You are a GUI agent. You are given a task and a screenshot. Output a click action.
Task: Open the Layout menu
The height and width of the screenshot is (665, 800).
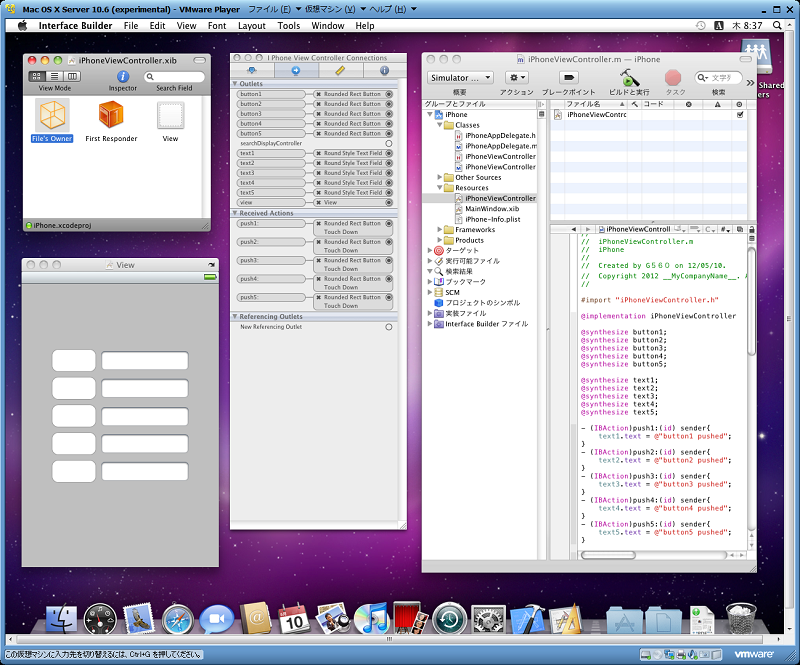pyautogui.click(x=252, y=26)
